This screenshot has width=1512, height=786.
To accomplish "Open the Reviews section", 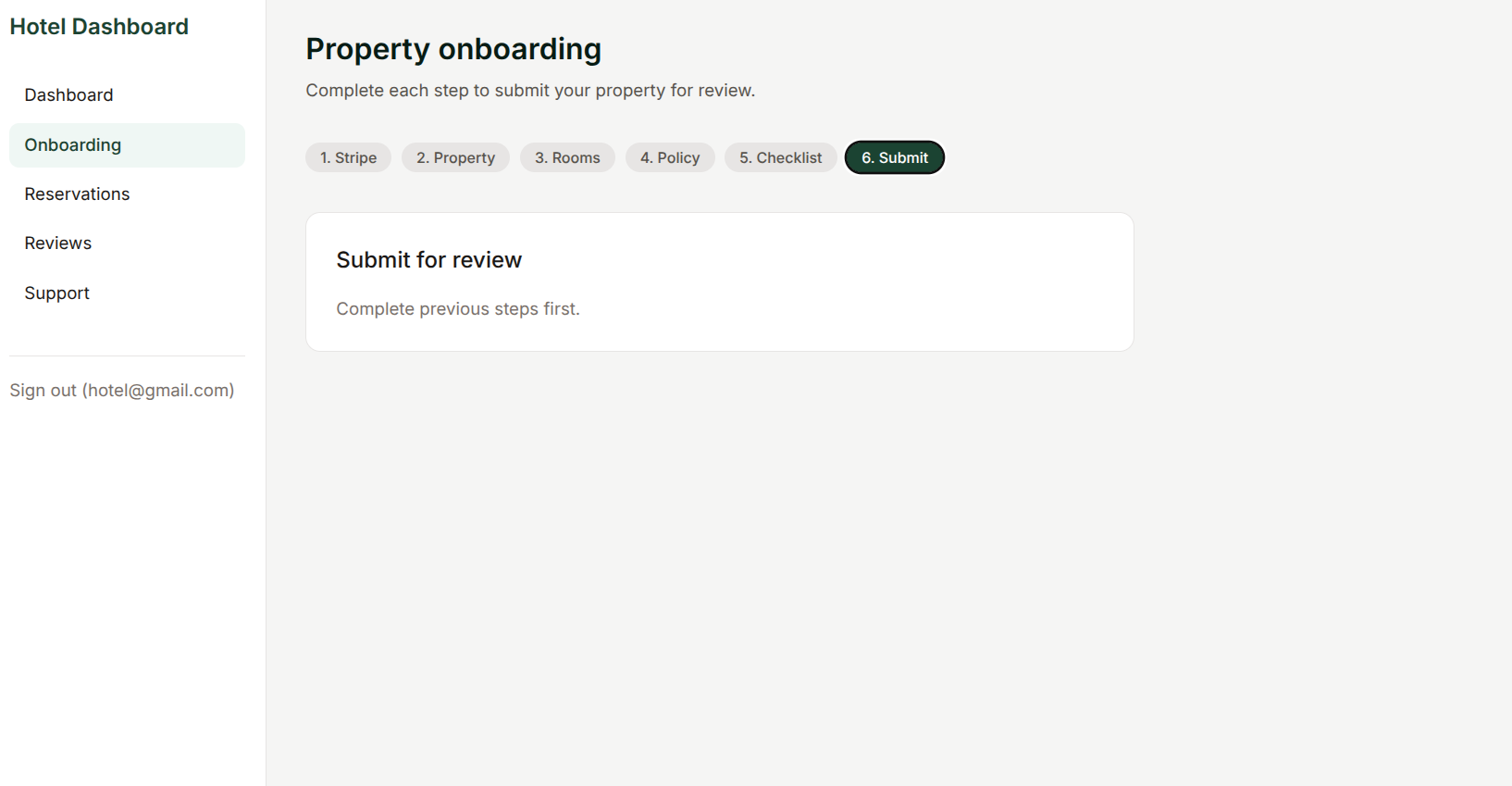I will coord(127,243).
